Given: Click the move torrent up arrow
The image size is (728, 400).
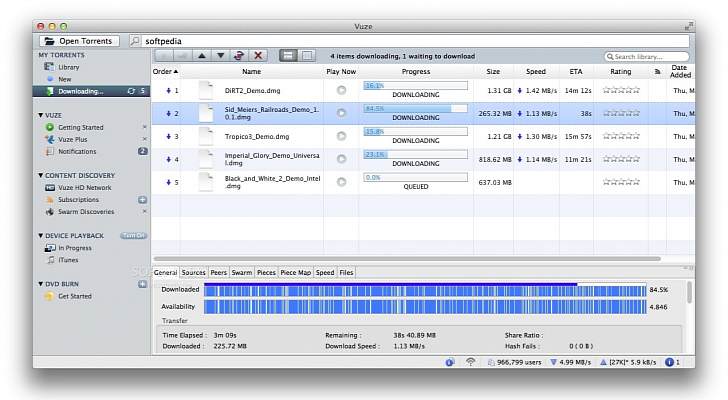Looking at the screenshot, I should point(203,56).
